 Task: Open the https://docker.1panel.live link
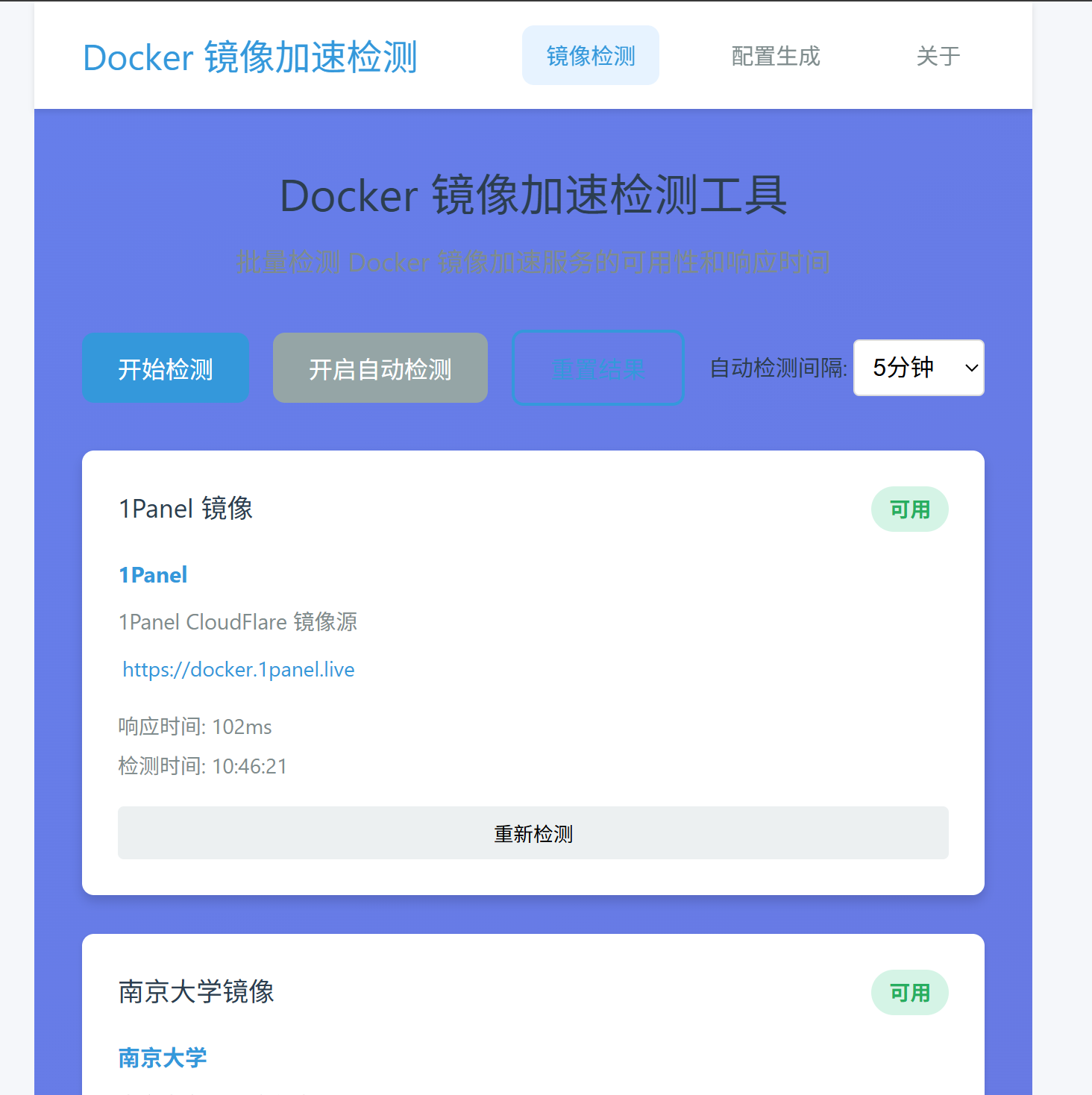click(x=239, y=670)
